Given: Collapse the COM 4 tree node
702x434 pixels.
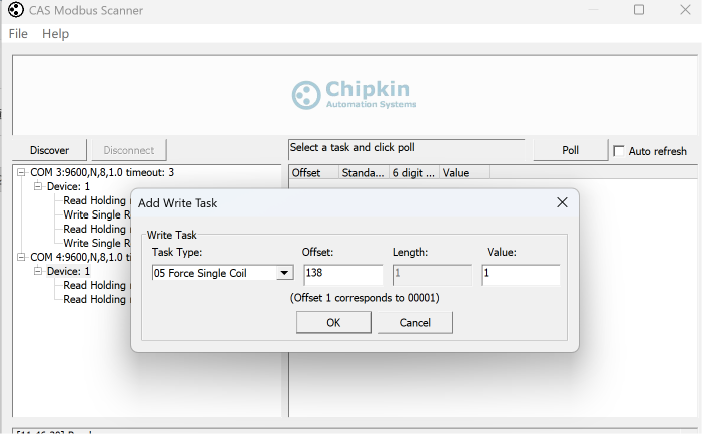Looking at the screenshot, I should pos(21,257).
